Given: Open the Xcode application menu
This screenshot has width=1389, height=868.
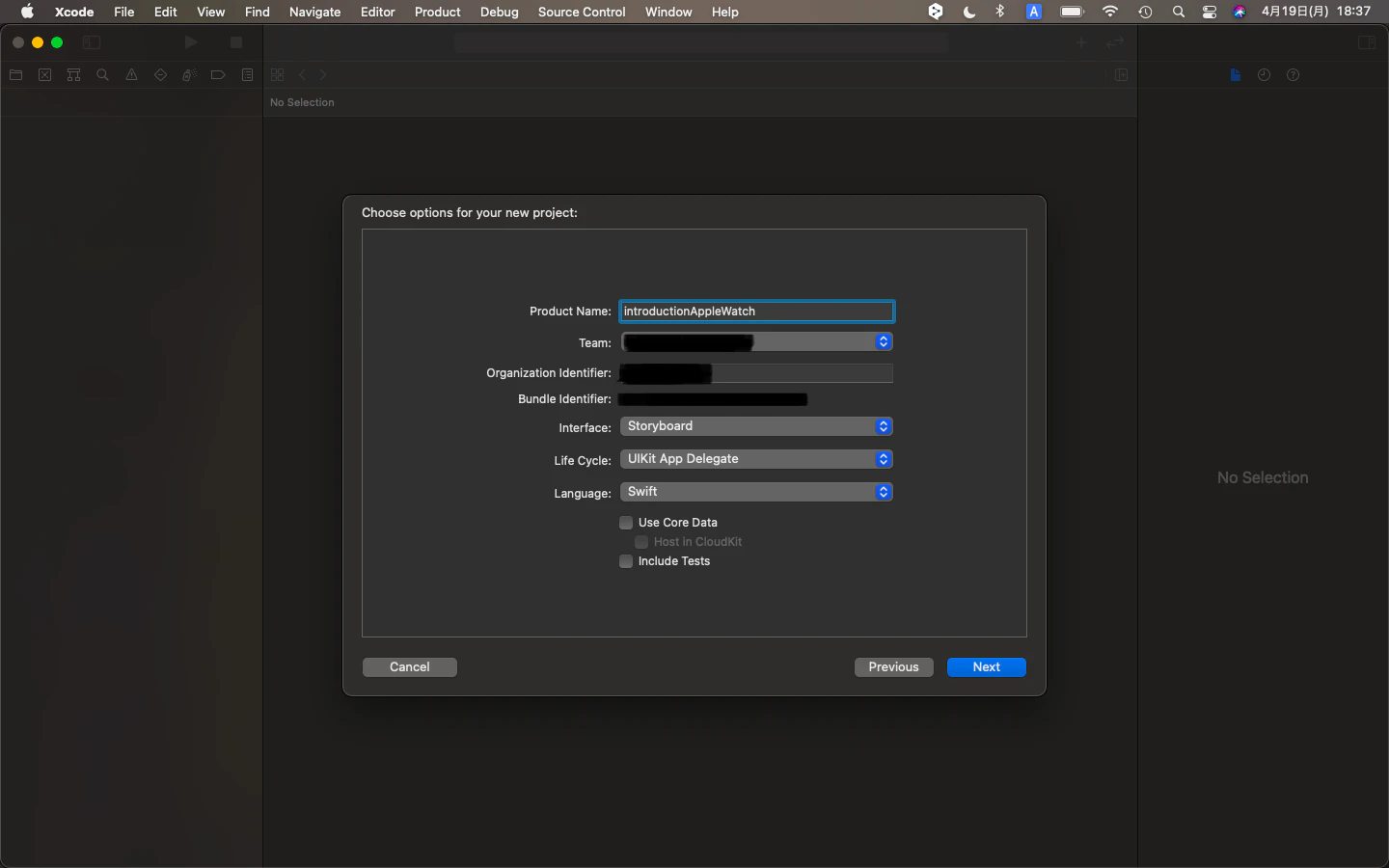Looking at the screenshot, I should [x=74, y=12].
